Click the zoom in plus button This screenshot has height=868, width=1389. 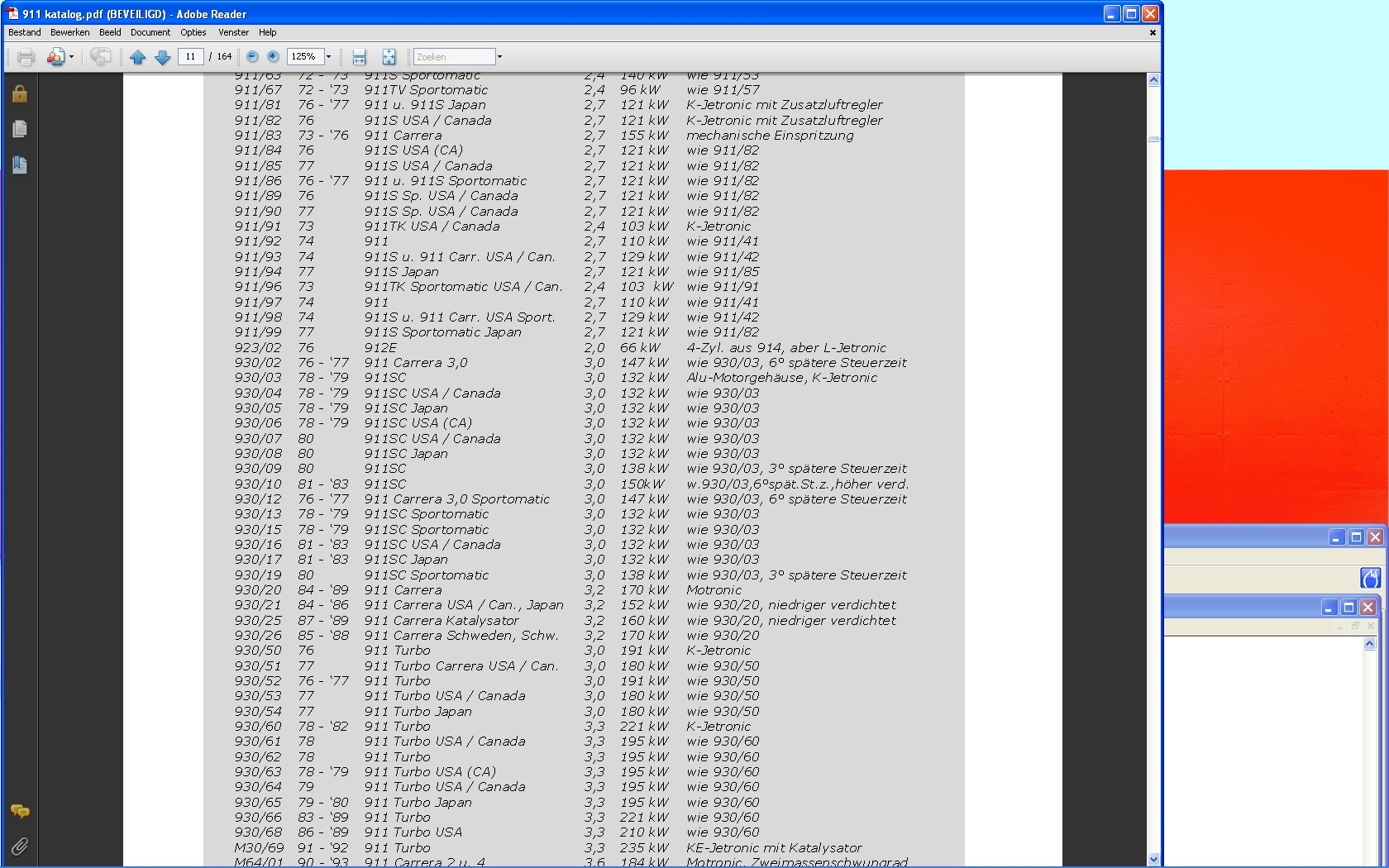coord(273,57)
